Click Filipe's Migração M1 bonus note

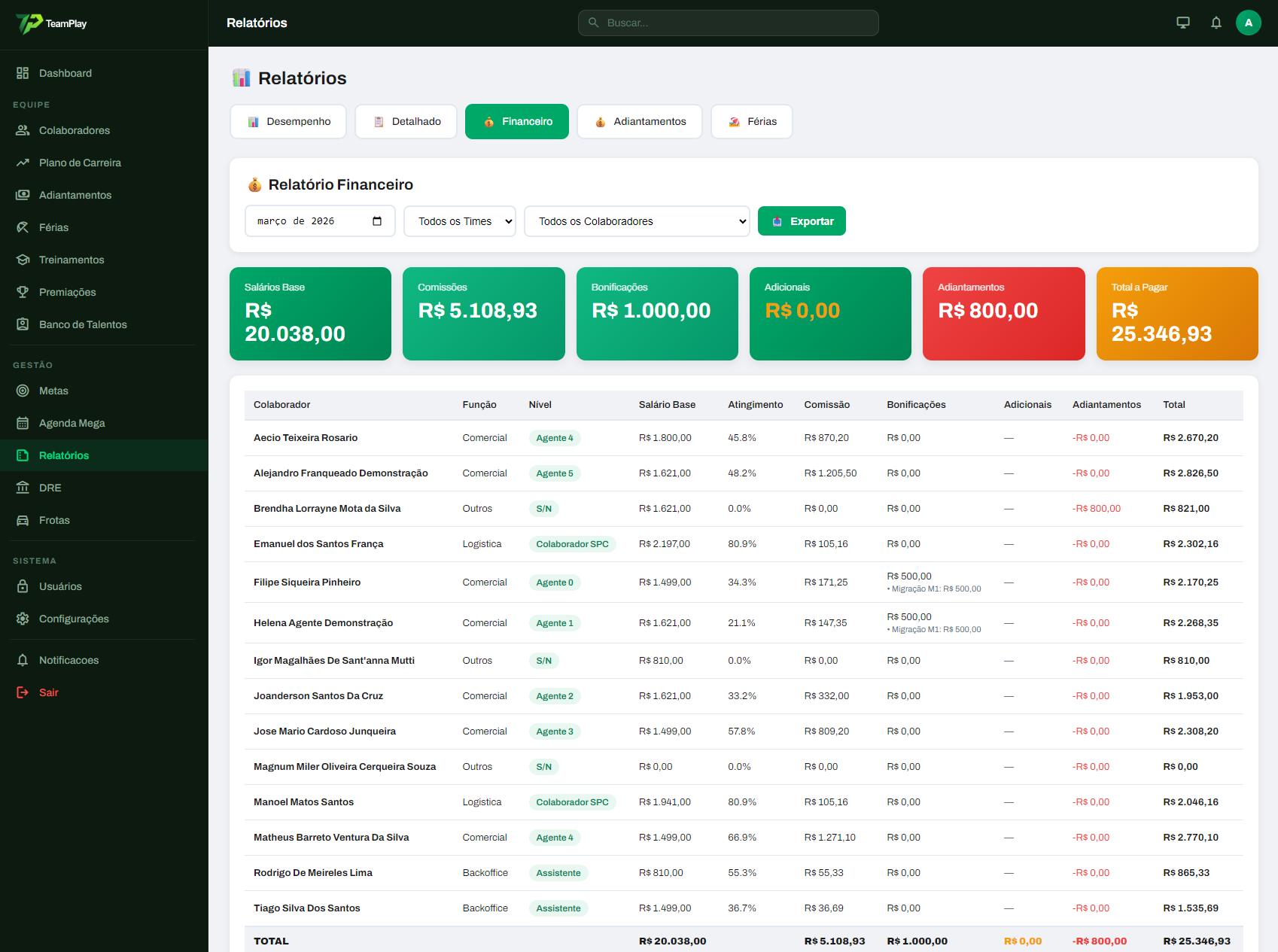pyautogui.click(x=934, y=589)
